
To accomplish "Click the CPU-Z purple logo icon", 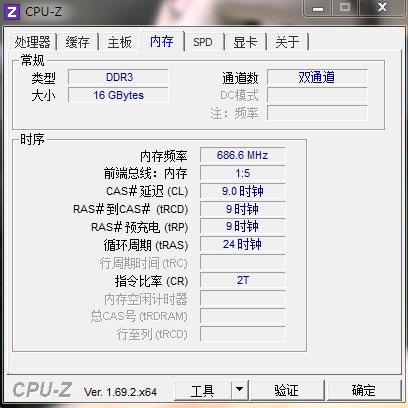I will [12, 12].
